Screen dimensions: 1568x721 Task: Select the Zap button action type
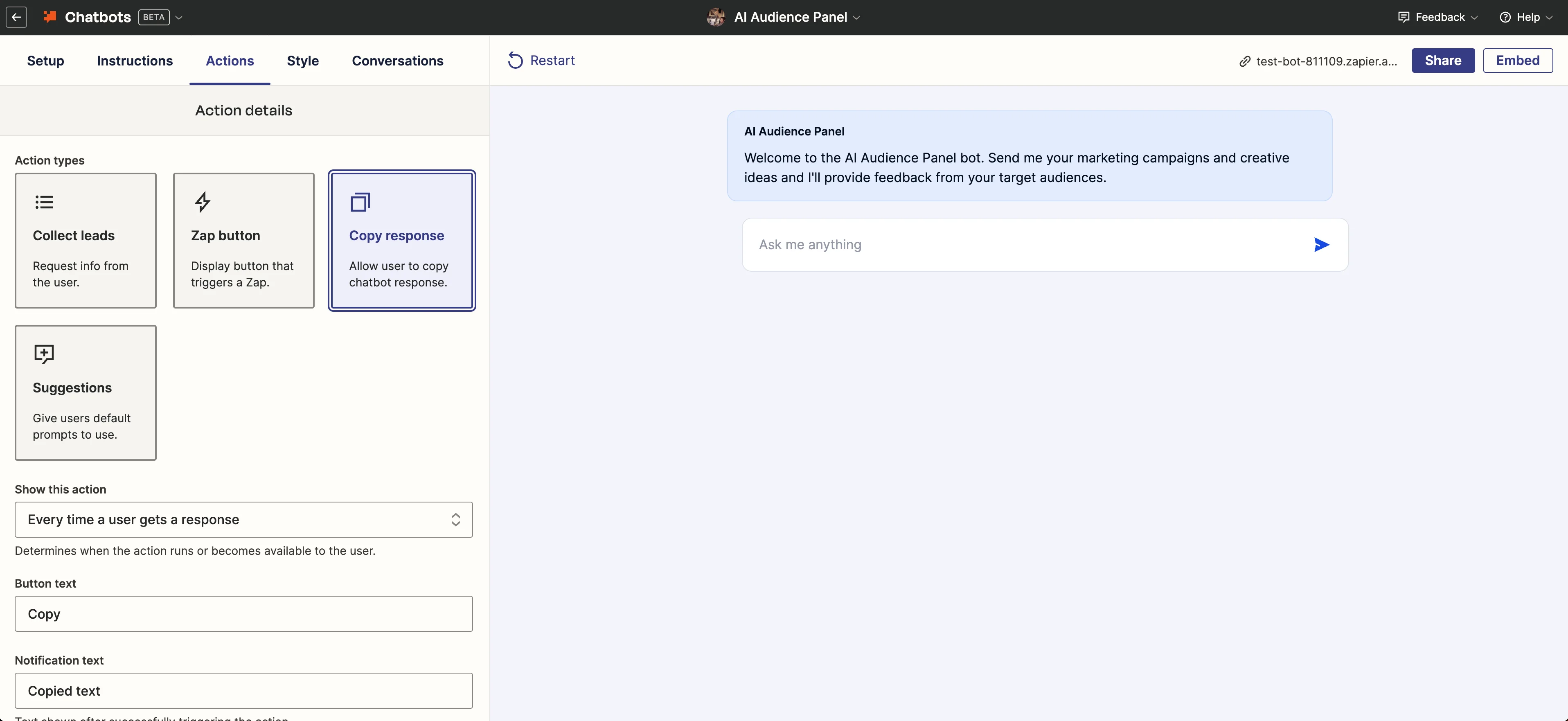pos(243,241)
